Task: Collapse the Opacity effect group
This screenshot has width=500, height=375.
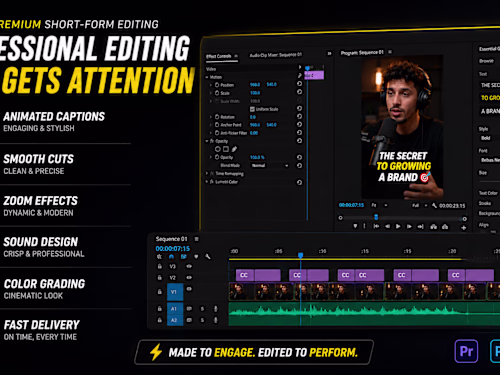Action: 207,141
